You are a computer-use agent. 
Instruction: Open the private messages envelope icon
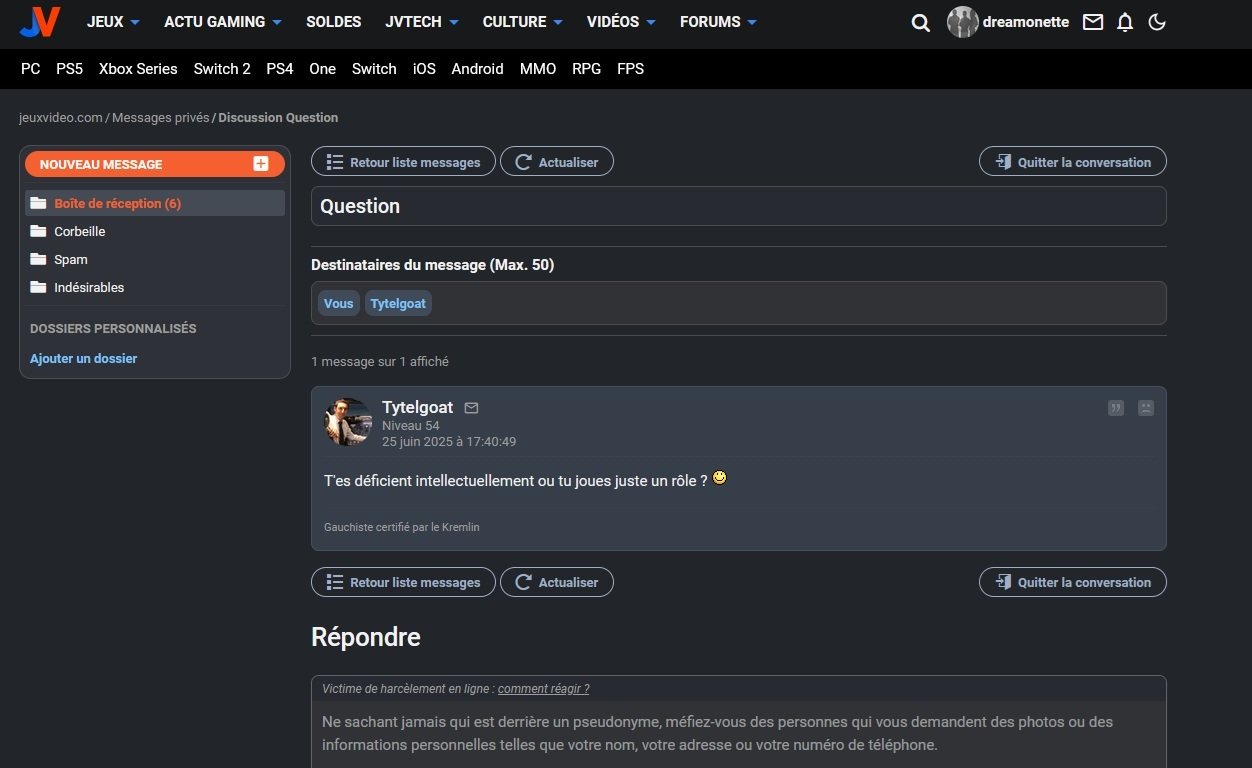pos(1093,22)
